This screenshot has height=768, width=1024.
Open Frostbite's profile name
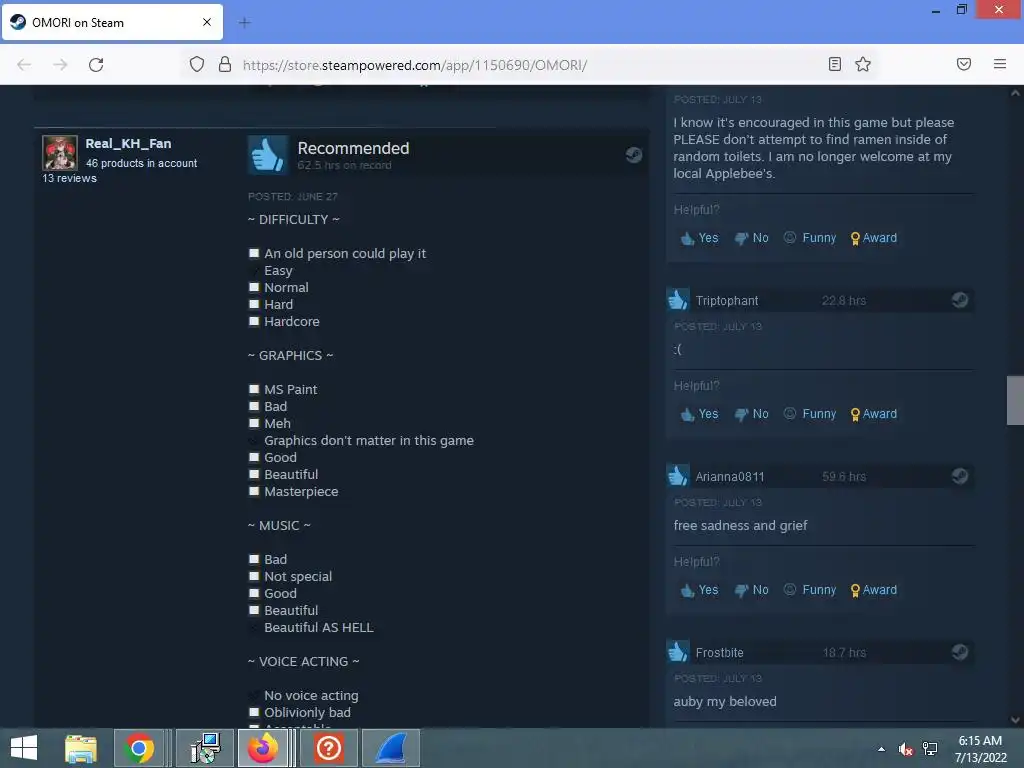point(719,653)
